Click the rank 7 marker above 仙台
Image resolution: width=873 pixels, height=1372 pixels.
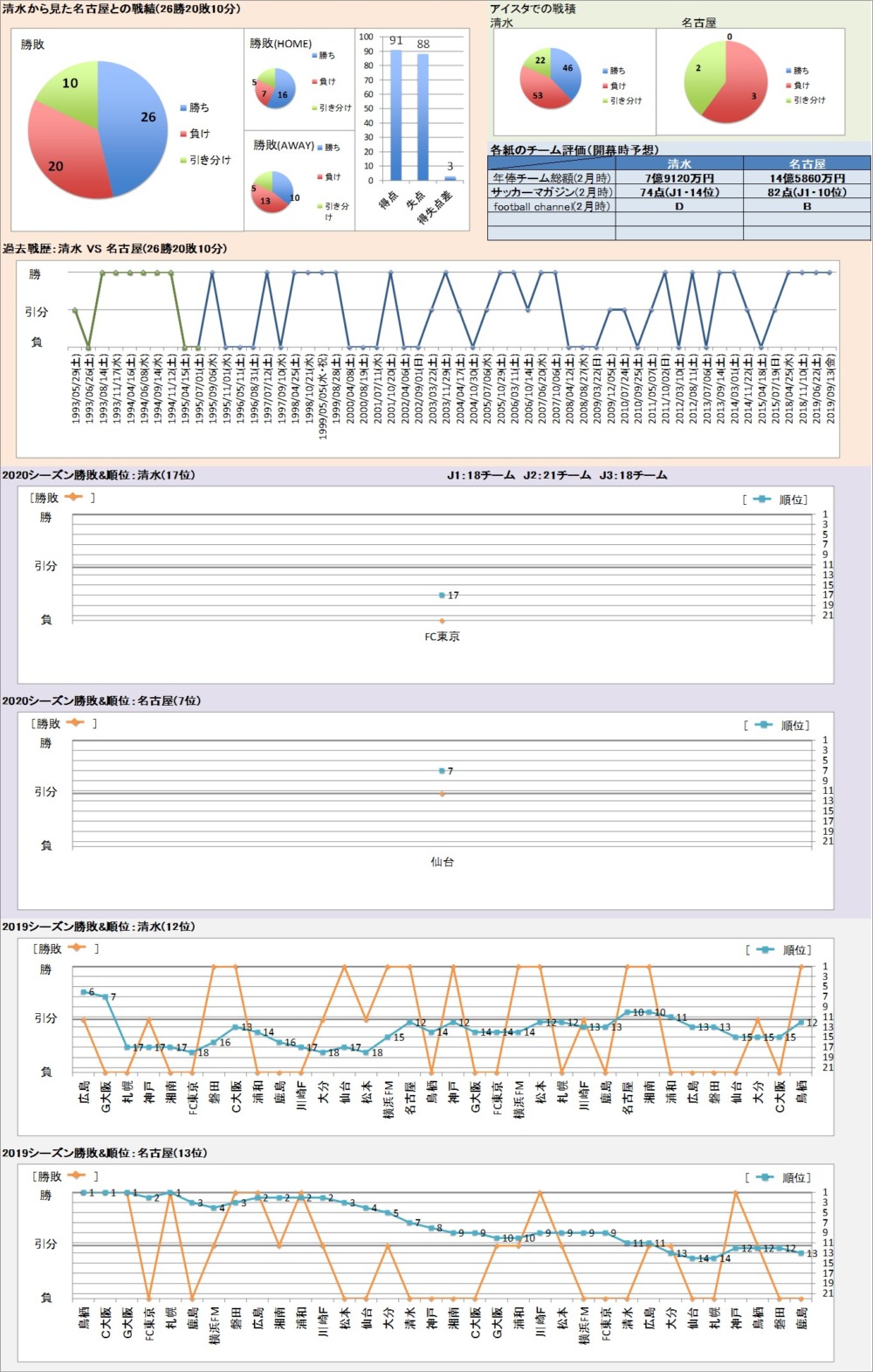point(443,771)
